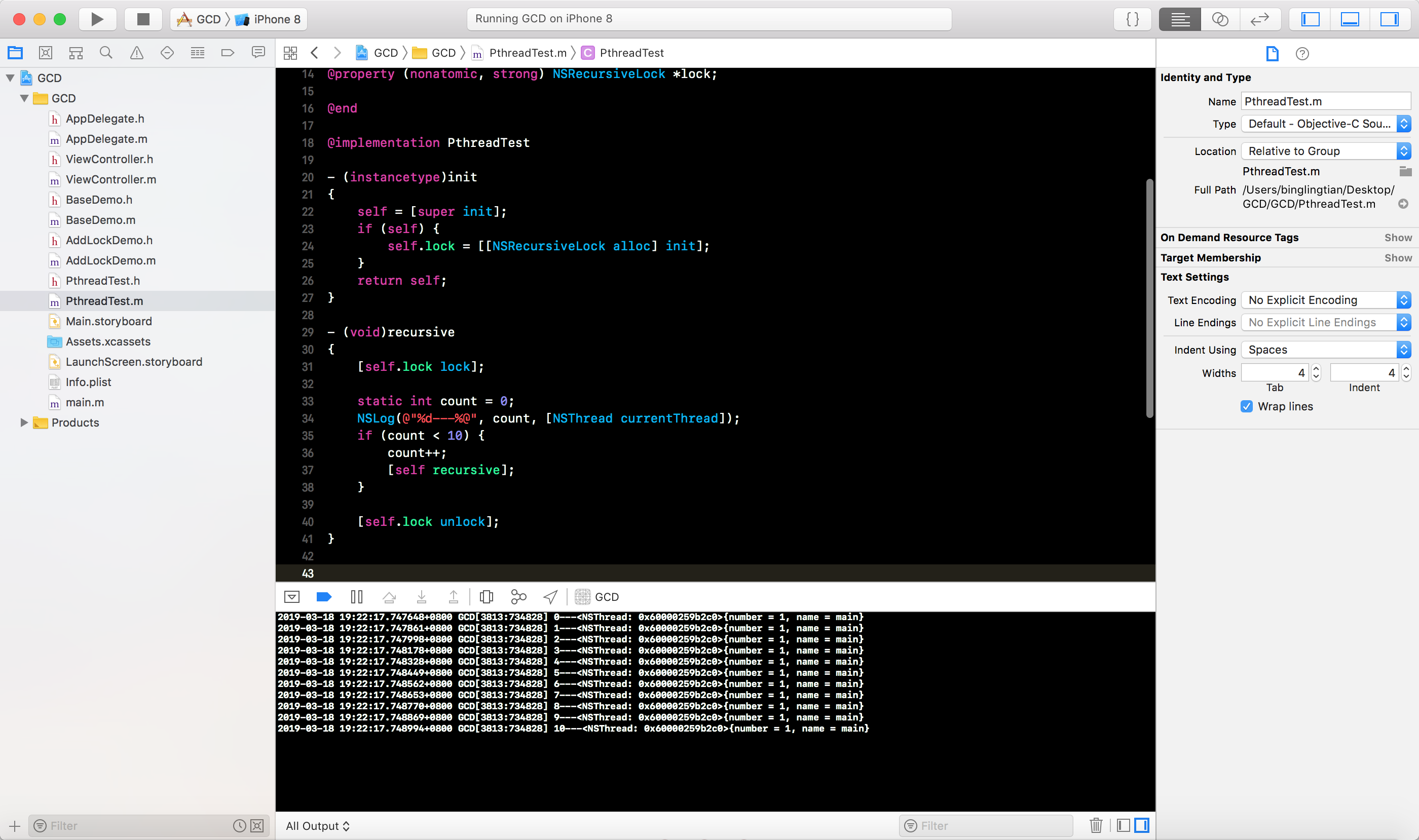Image resolution: width=1419 pixels, height=840 pixels.
Task: Open the Text Encoding dropdown
Action: [1326, 300]
